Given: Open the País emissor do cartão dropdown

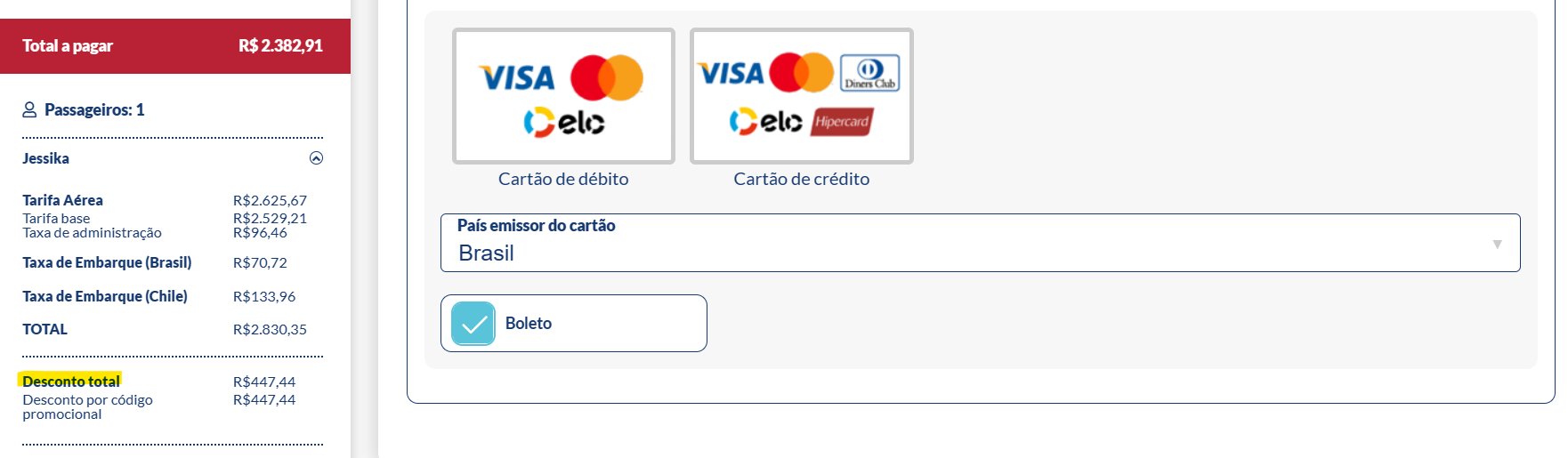Looking at the screenshot, I should tap(980, 243).
